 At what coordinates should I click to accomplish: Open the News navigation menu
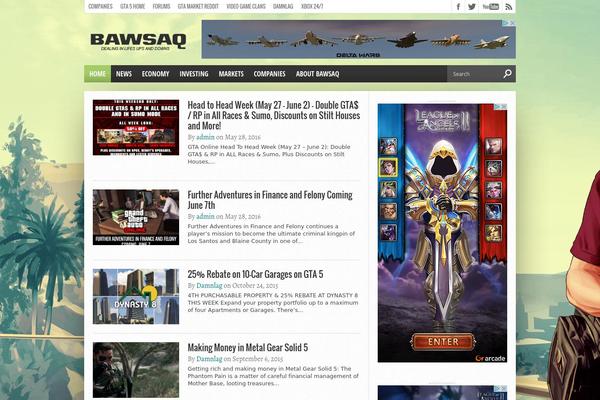tap(124, 73)
